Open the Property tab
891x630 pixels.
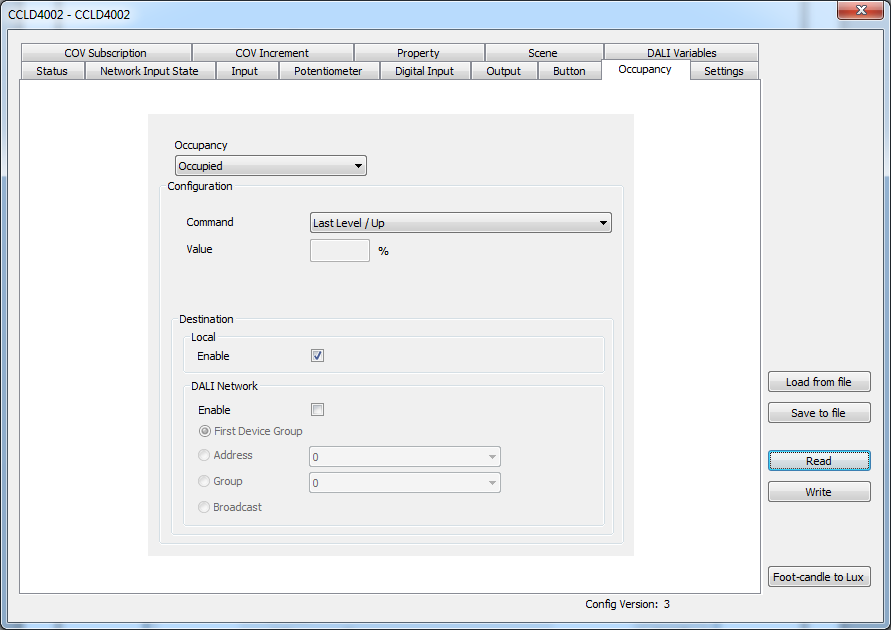418,53
